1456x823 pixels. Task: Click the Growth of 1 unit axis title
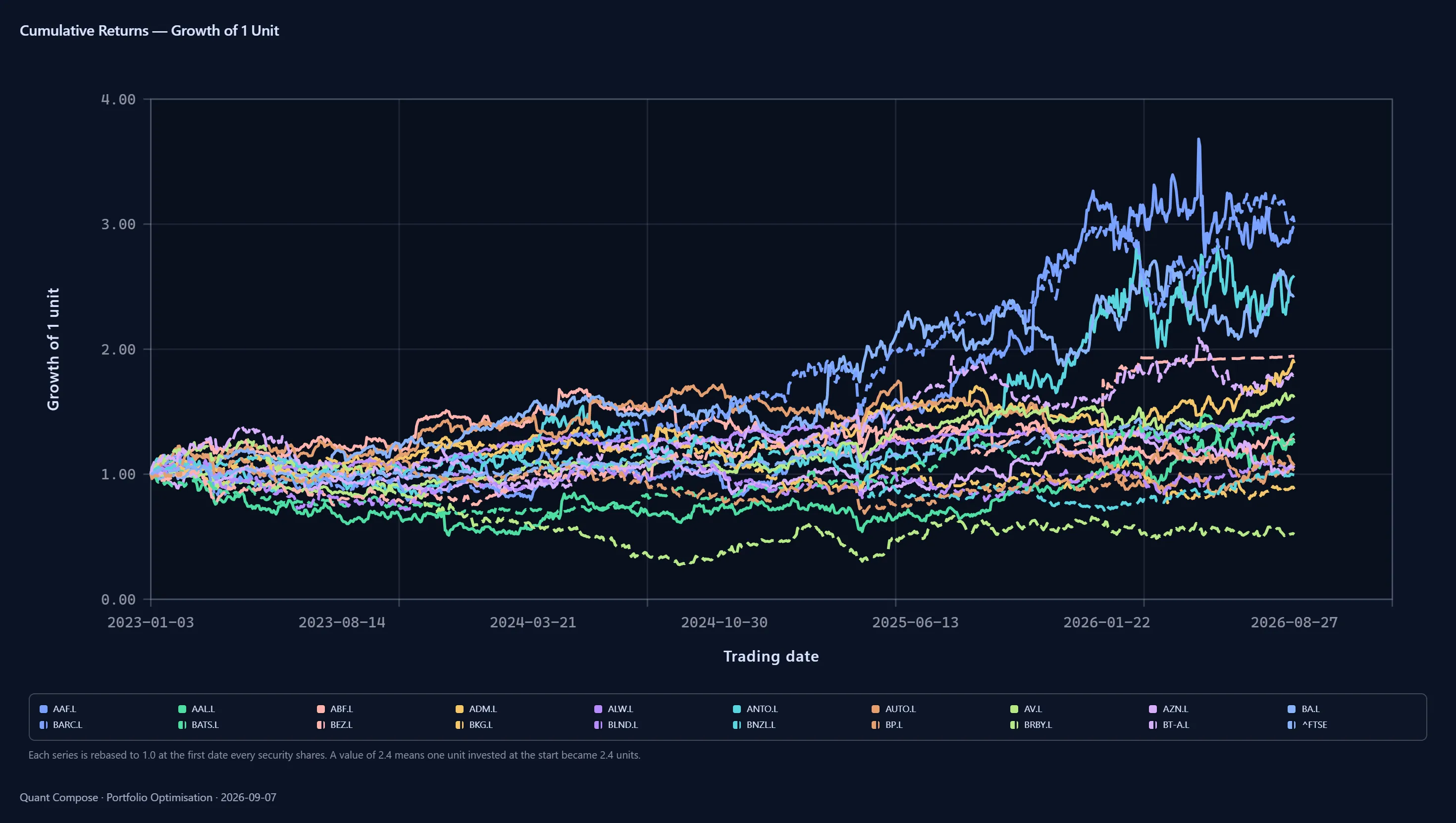[x=53, y=349]
